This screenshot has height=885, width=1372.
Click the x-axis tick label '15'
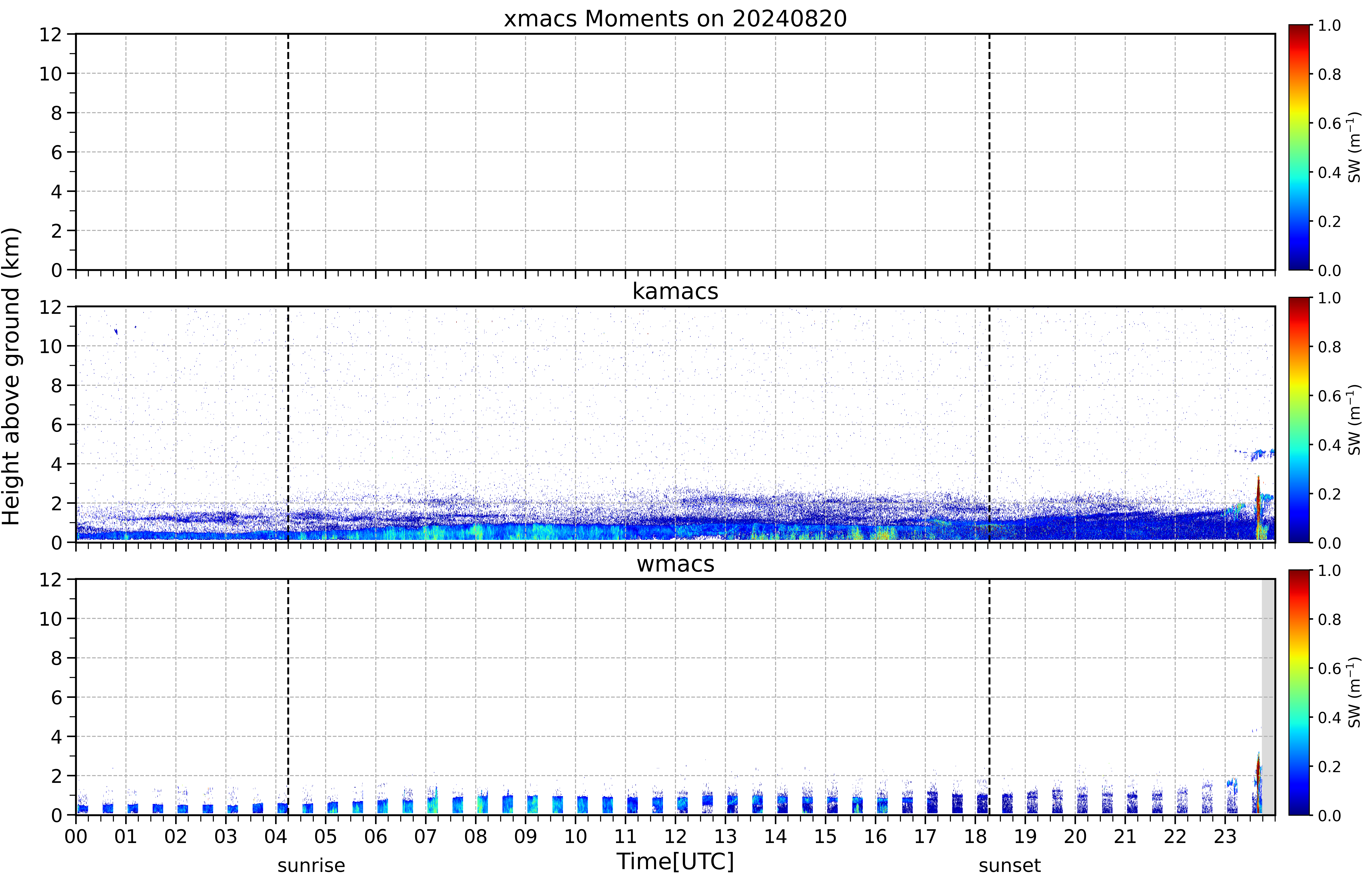point(826,836)
